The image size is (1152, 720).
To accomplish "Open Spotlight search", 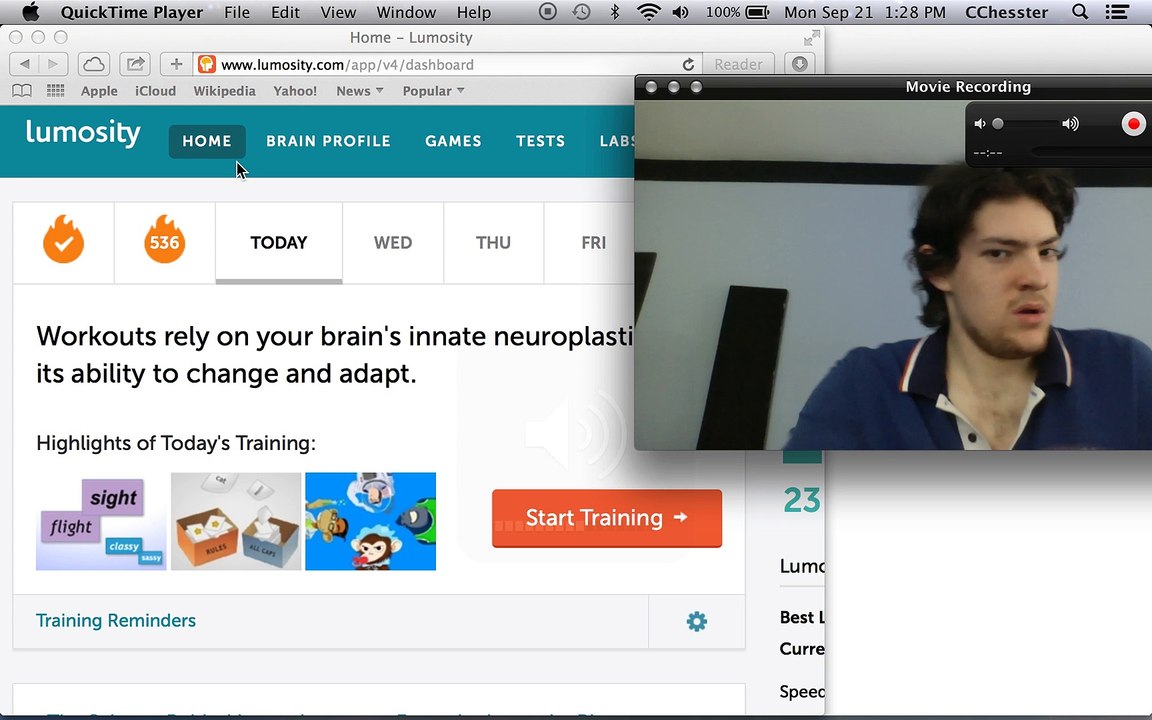I will click(x=1080, y=12).
